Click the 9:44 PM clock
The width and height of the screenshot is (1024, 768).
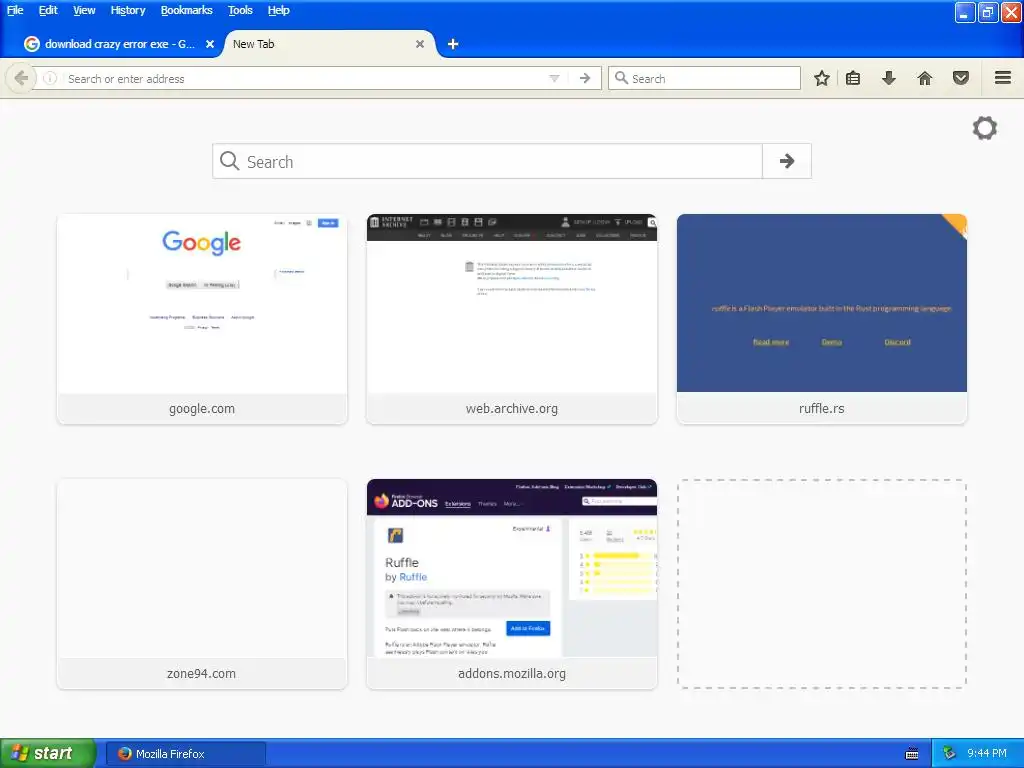(x=986, y=754)
